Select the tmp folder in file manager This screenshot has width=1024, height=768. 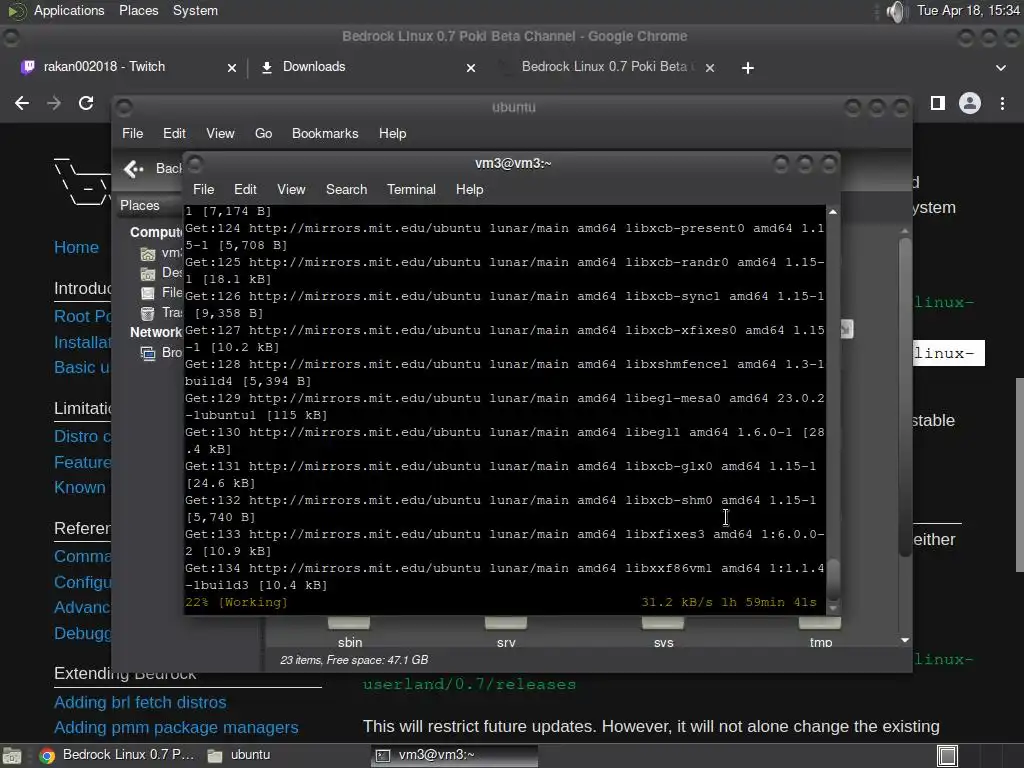820,632
